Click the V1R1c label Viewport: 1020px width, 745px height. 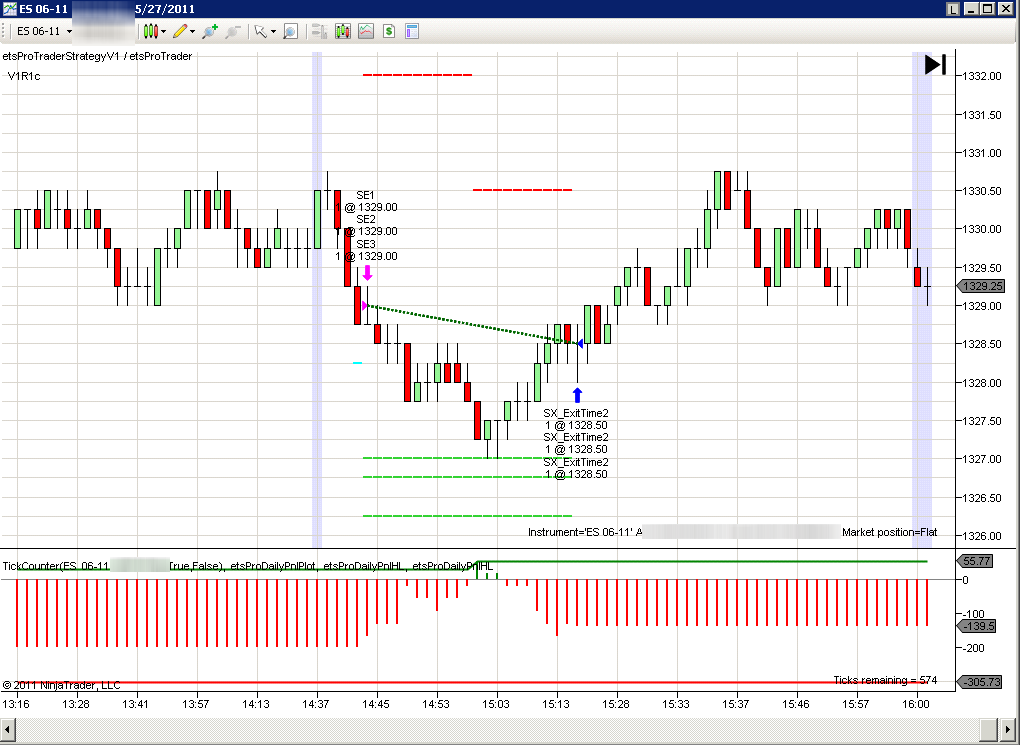coord(24,76)
